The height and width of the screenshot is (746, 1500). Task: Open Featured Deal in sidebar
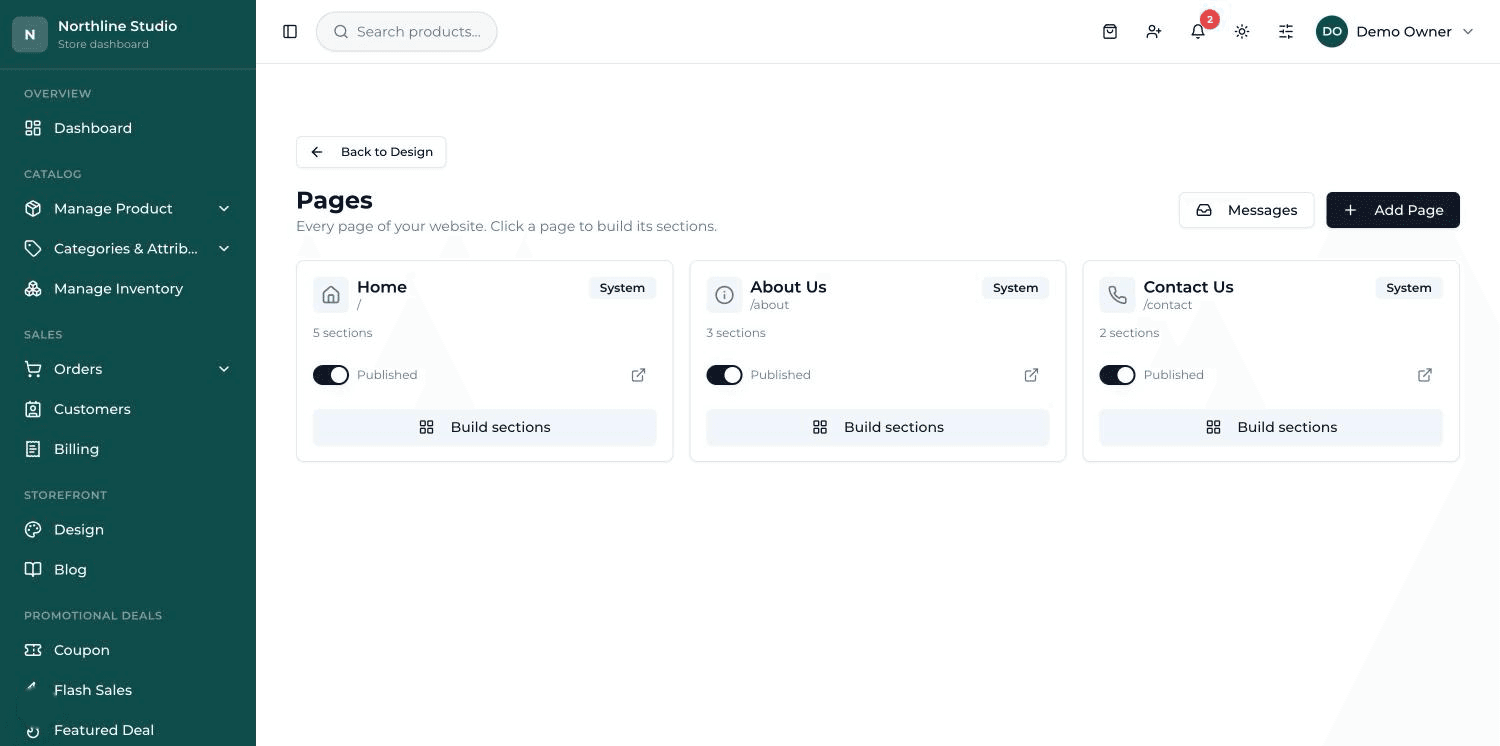click(x=128, y=730)
